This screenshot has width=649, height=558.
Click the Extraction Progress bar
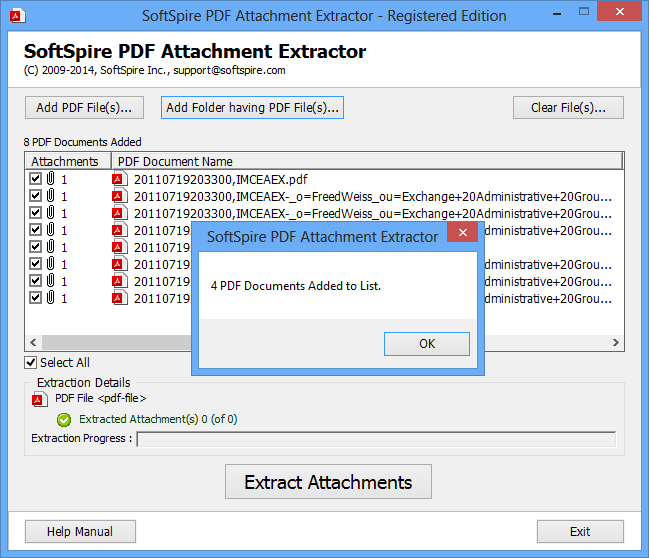(376, 439)
